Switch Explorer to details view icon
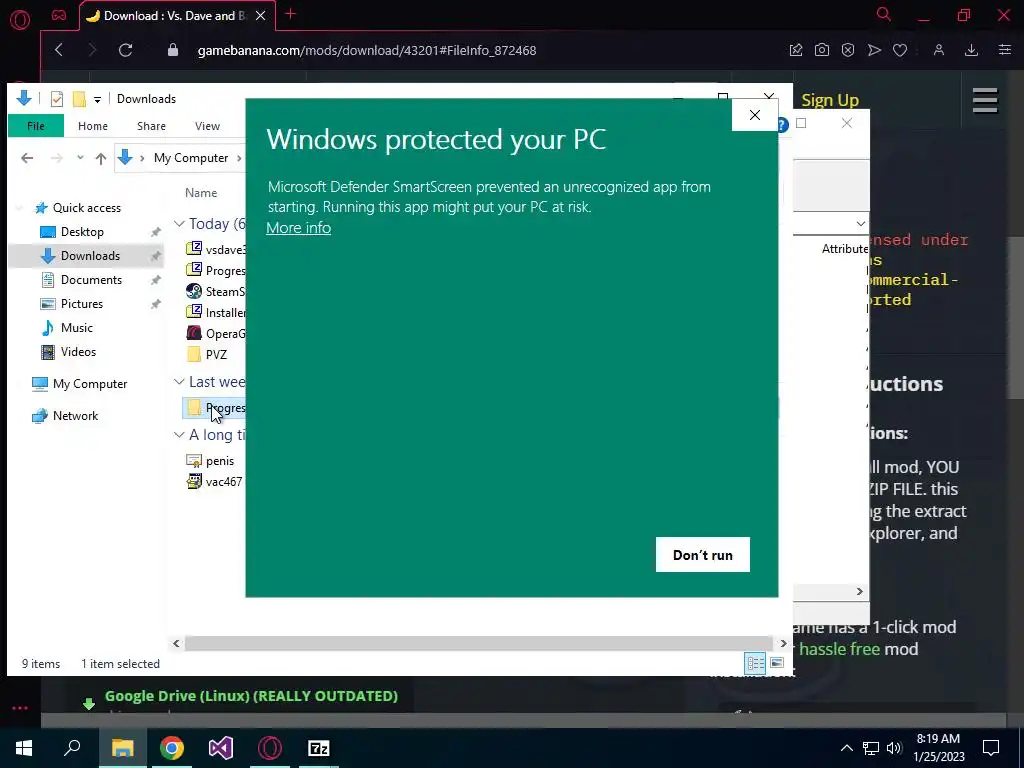 tap(756, 664)
